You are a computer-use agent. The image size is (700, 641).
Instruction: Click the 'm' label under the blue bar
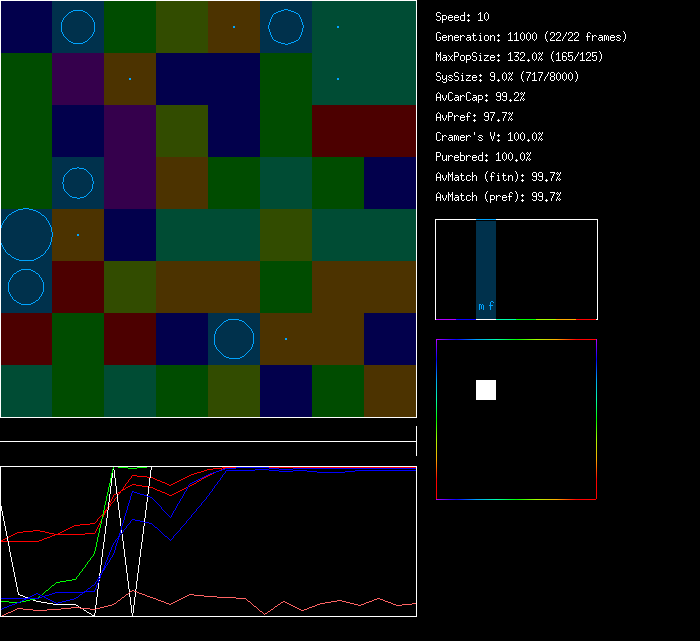click(481, 307)
